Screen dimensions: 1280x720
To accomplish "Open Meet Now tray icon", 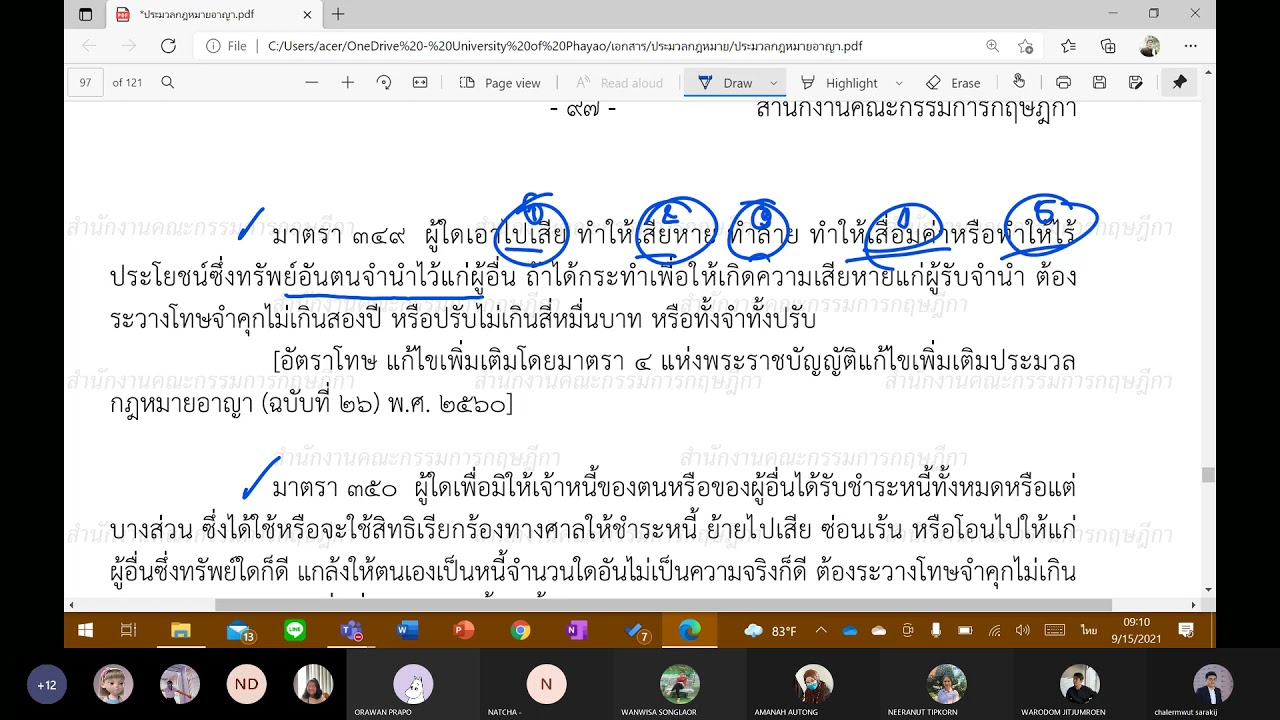I will click(908, 631).
